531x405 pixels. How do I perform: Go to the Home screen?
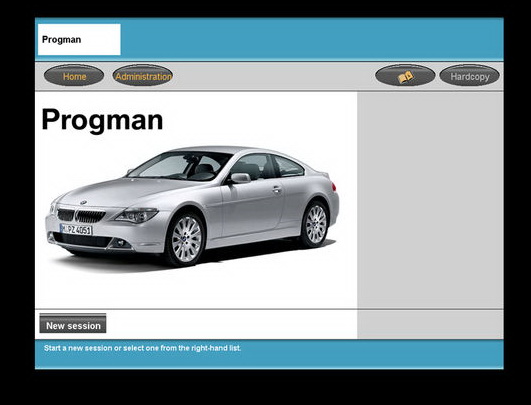click(x=74, y=75)
